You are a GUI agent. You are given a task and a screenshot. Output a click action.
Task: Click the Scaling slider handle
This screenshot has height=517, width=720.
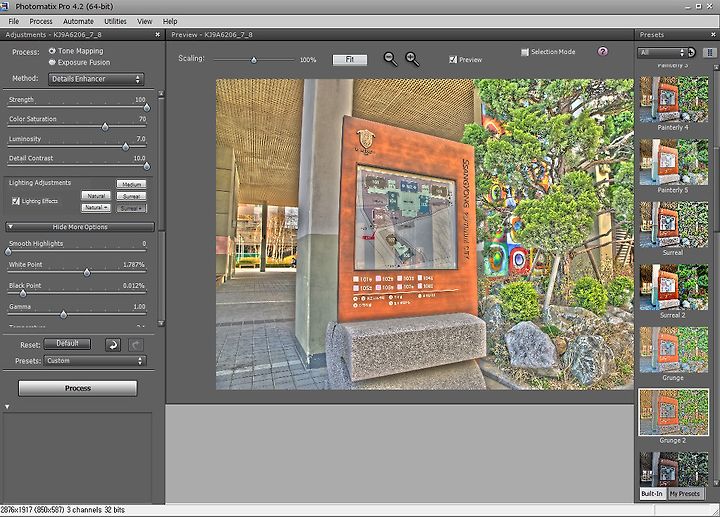[253, 60]
